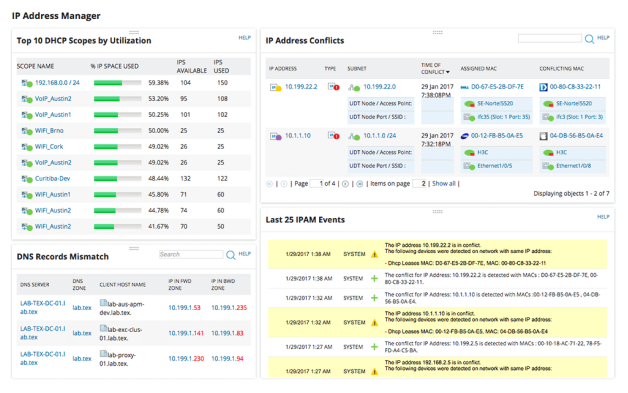
Task: Click conflict type icon for 10.199.22.2
Action: [x=333, y=87]
